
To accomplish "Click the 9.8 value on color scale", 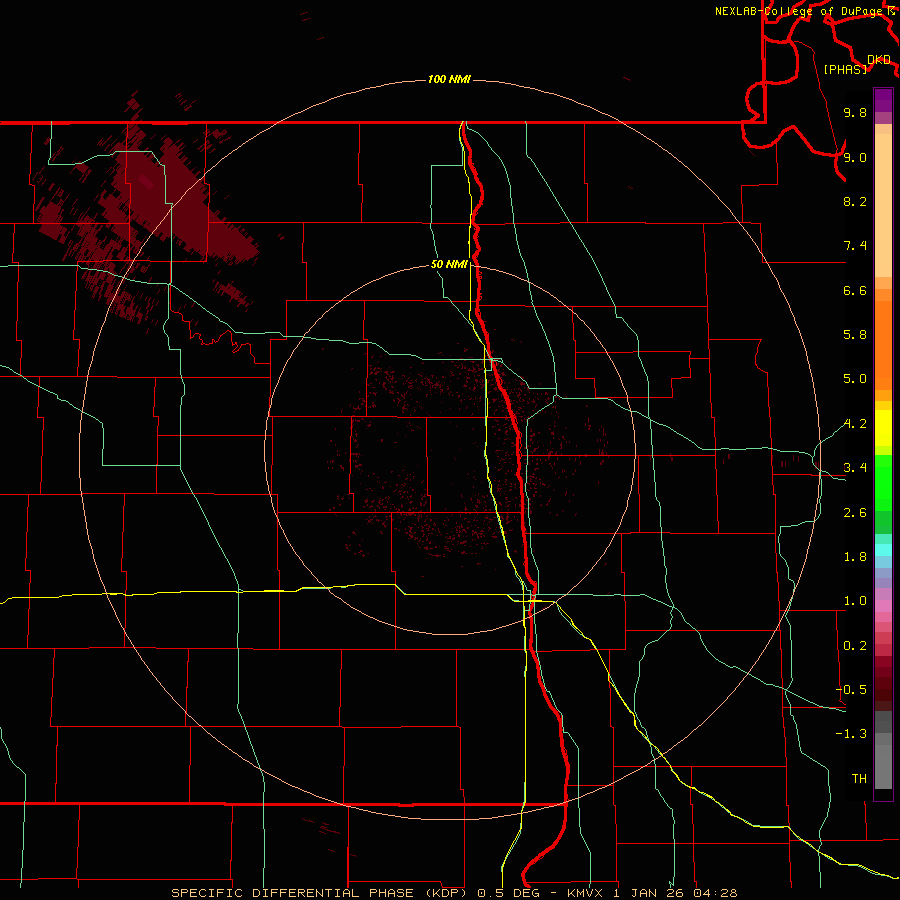I will 855,112.
